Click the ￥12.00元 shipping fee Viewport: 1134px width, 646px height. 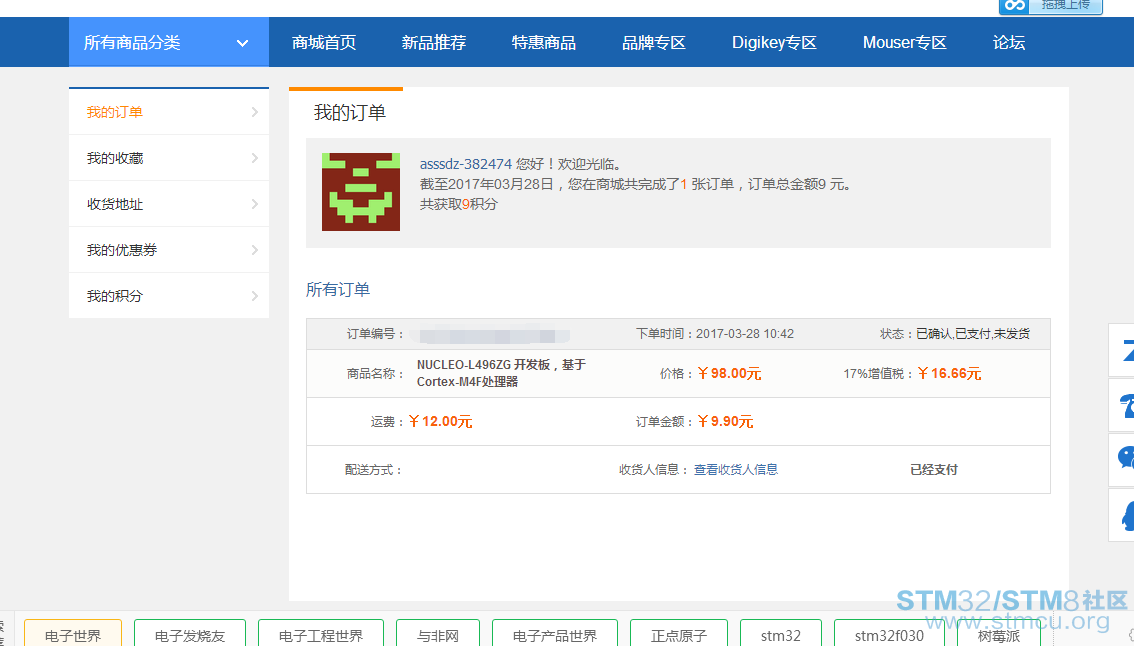pyautogui.click(x=440, y=421)
